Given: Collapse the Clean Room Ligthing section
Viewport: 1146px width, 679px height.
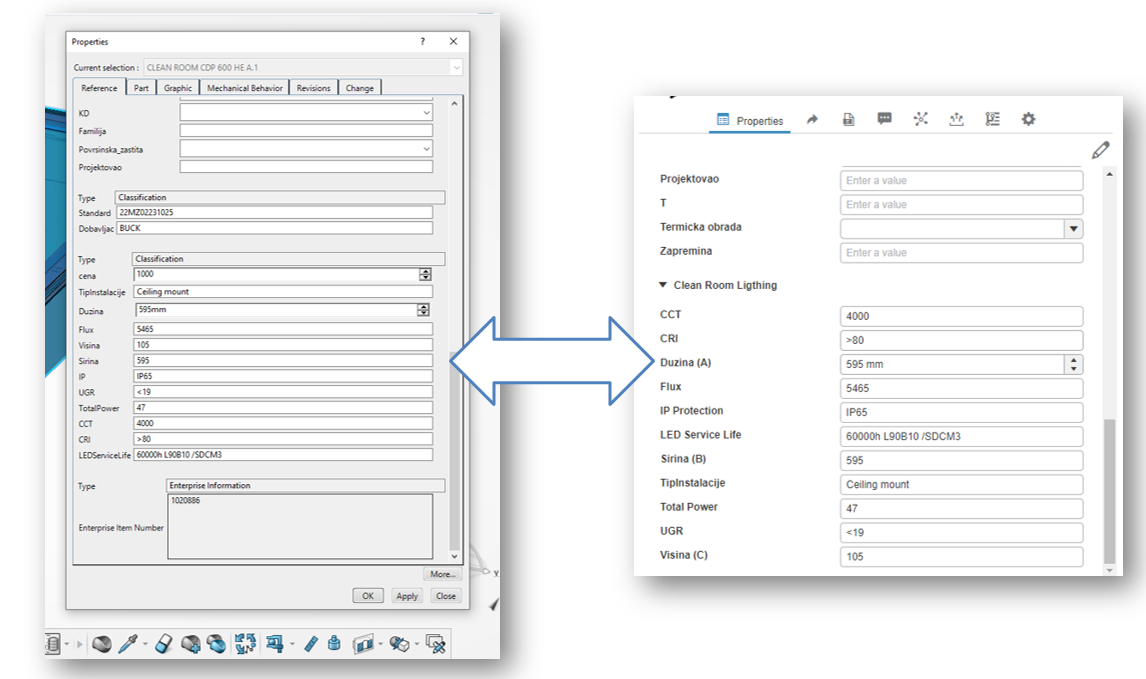Looking at the screenshot, I should [663, 285].
